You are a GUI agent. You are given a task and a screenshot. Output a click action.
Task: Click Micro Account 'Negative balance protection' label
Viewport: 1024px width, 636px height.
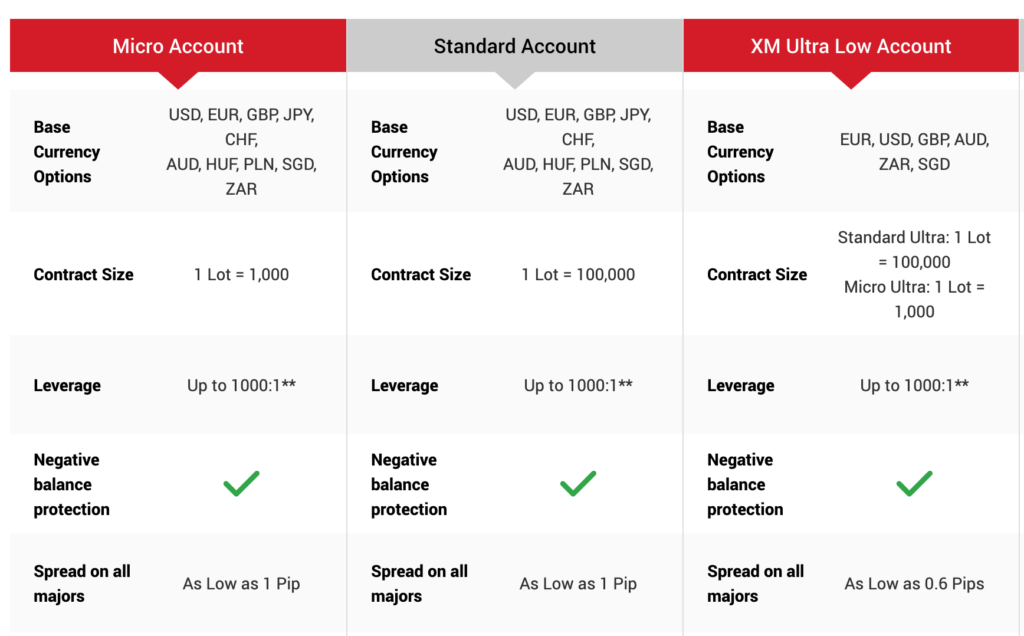pos(72,485)
